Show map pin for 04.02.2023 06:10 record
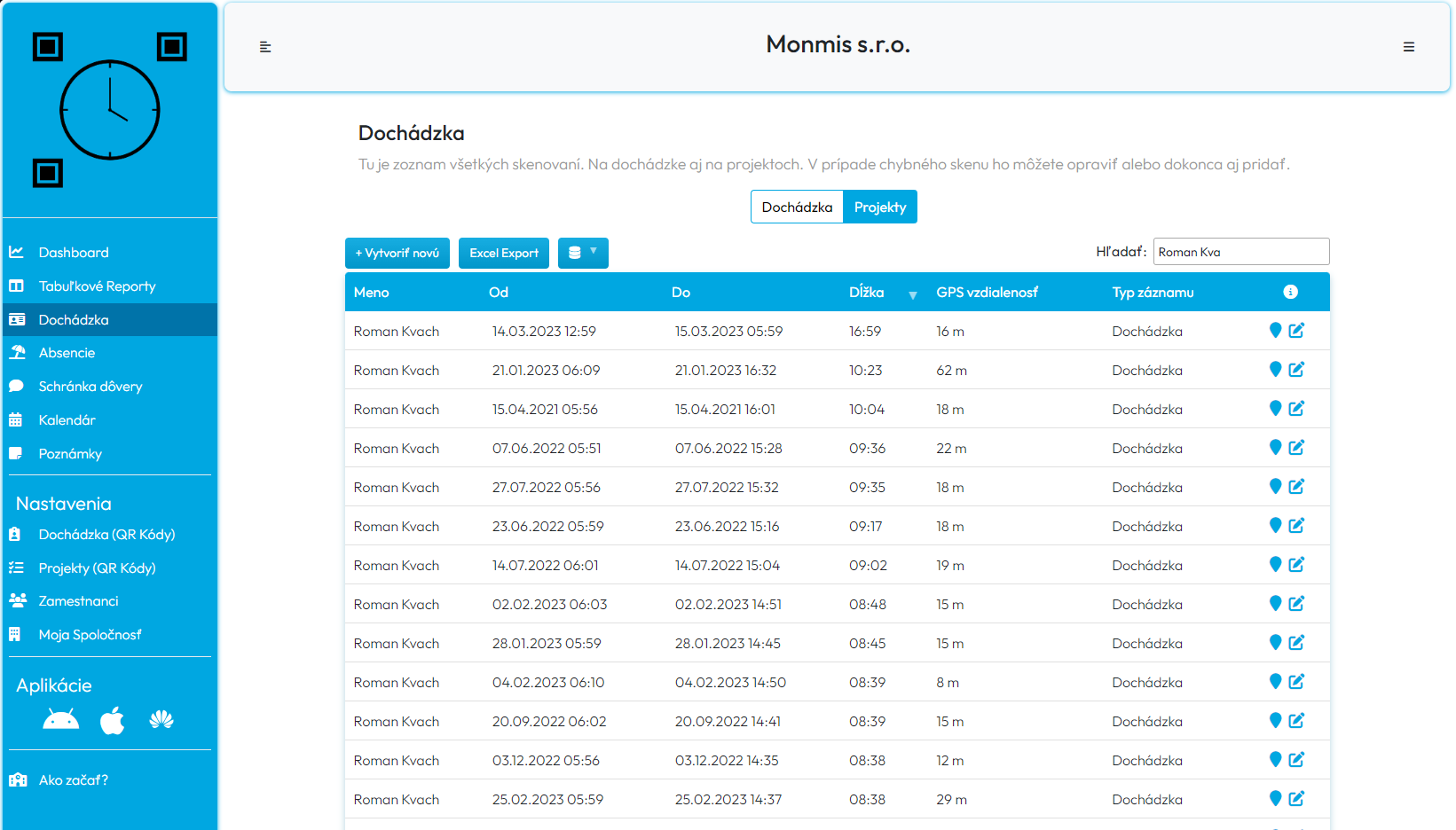 click(x=1276, y=681)
